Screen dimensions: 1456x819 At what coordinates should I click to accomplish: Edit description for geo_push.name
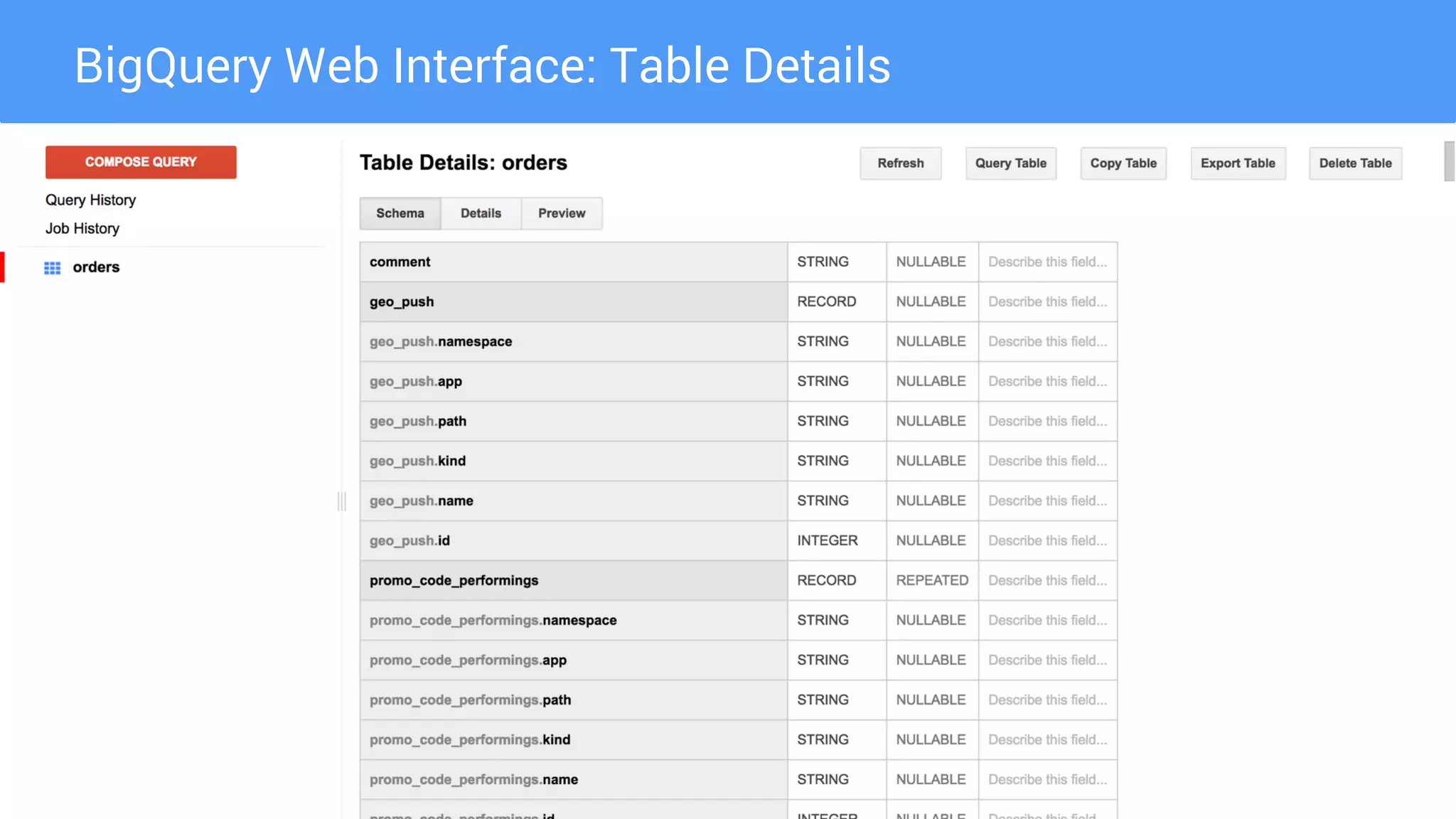click(x=1048, y=500)
